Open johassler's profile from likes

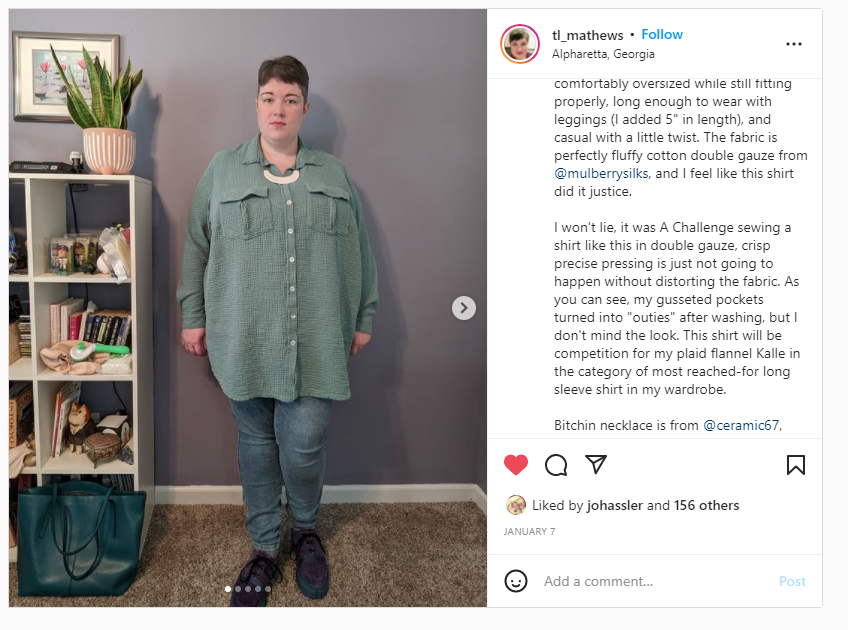(x=614, y=506)
